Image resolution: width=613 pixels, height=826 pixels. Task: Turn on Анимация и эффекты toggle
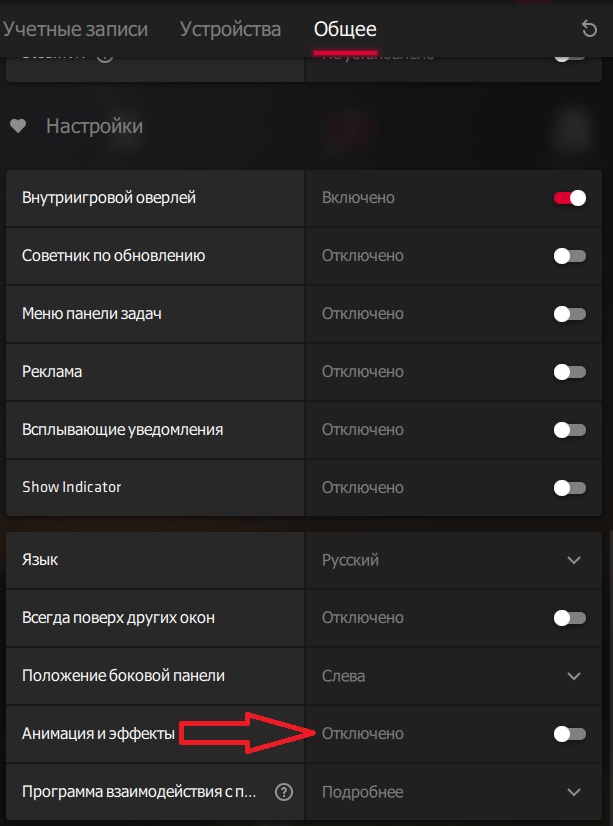tap(570, 734)
